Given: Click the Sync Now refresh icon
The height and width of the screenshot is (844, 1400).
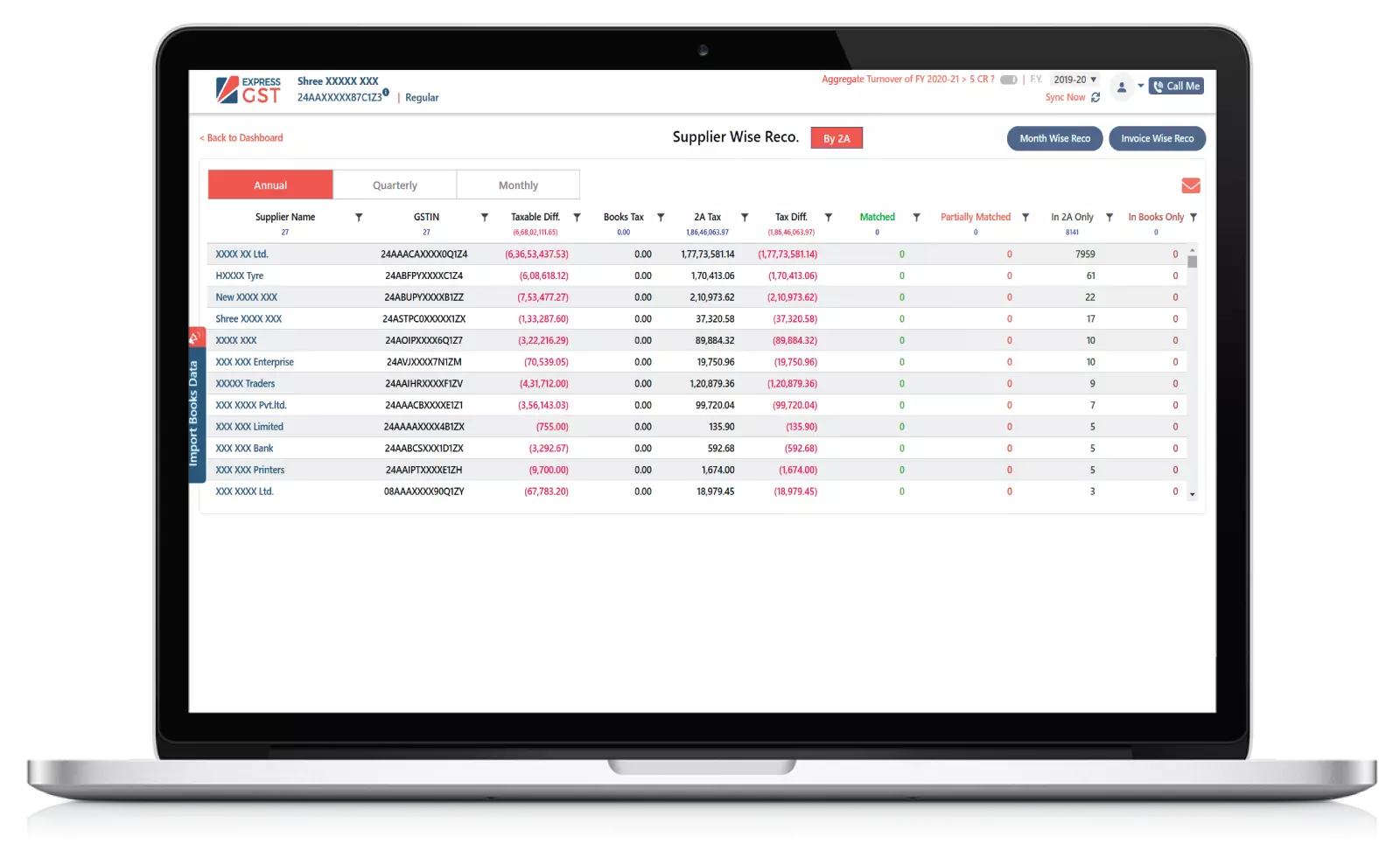Looking at the screenshot, I should 1095,98.
